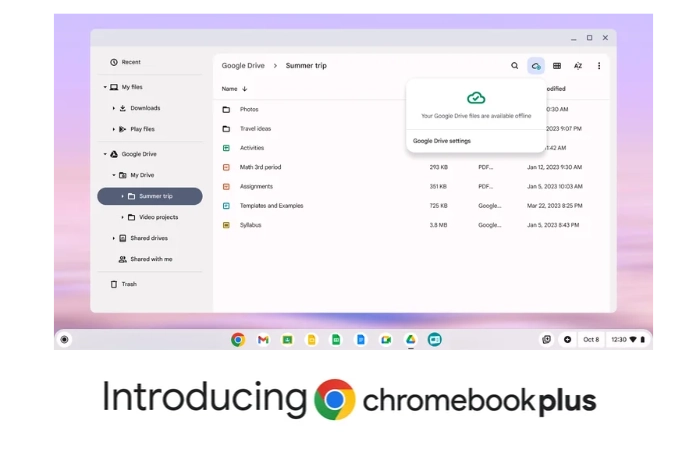Click the offline cloud sync status icon

pos(536,66)
